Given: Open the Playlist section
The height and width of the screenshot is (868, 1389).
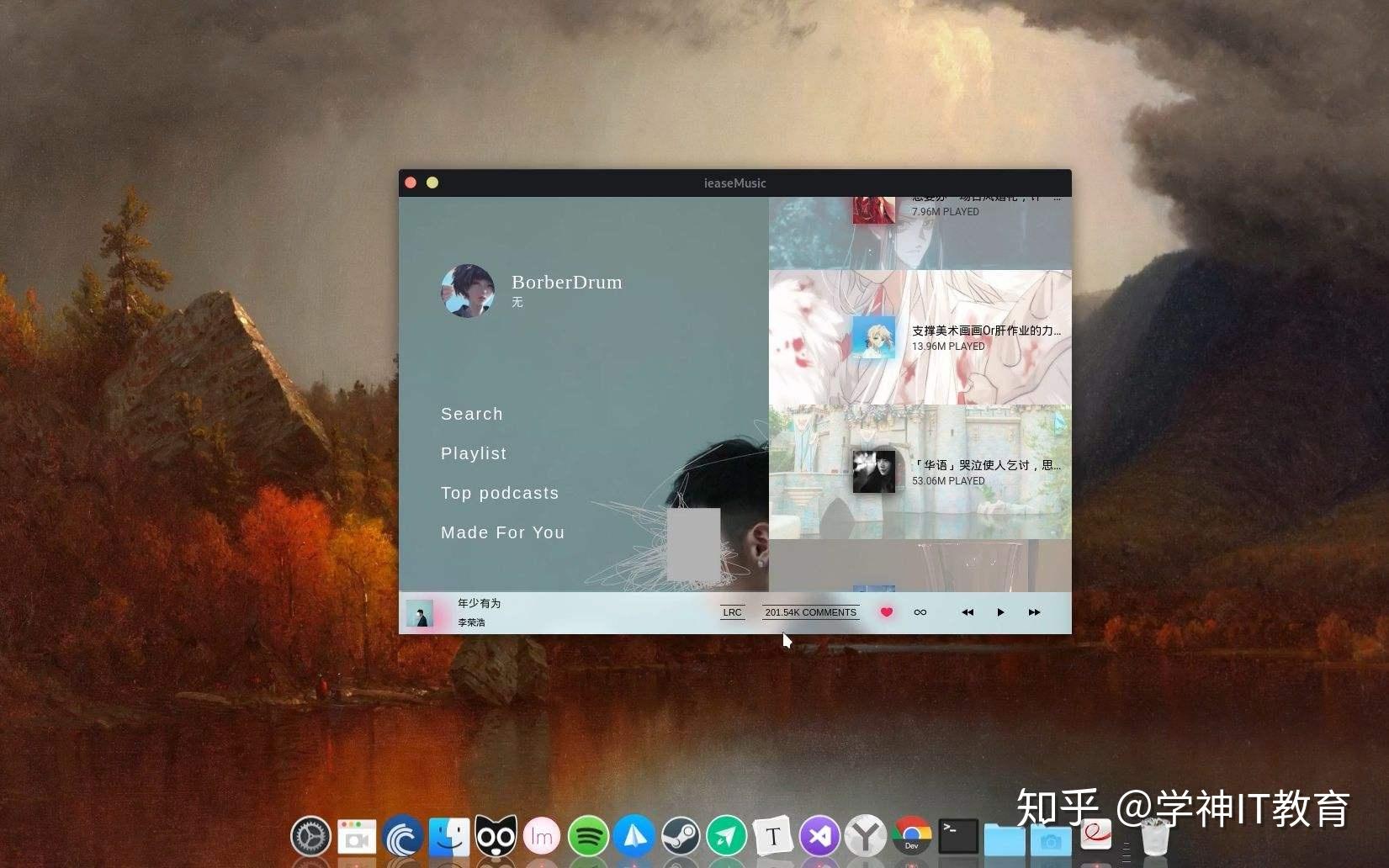Looking at the screenshot, I should (474, 453).
